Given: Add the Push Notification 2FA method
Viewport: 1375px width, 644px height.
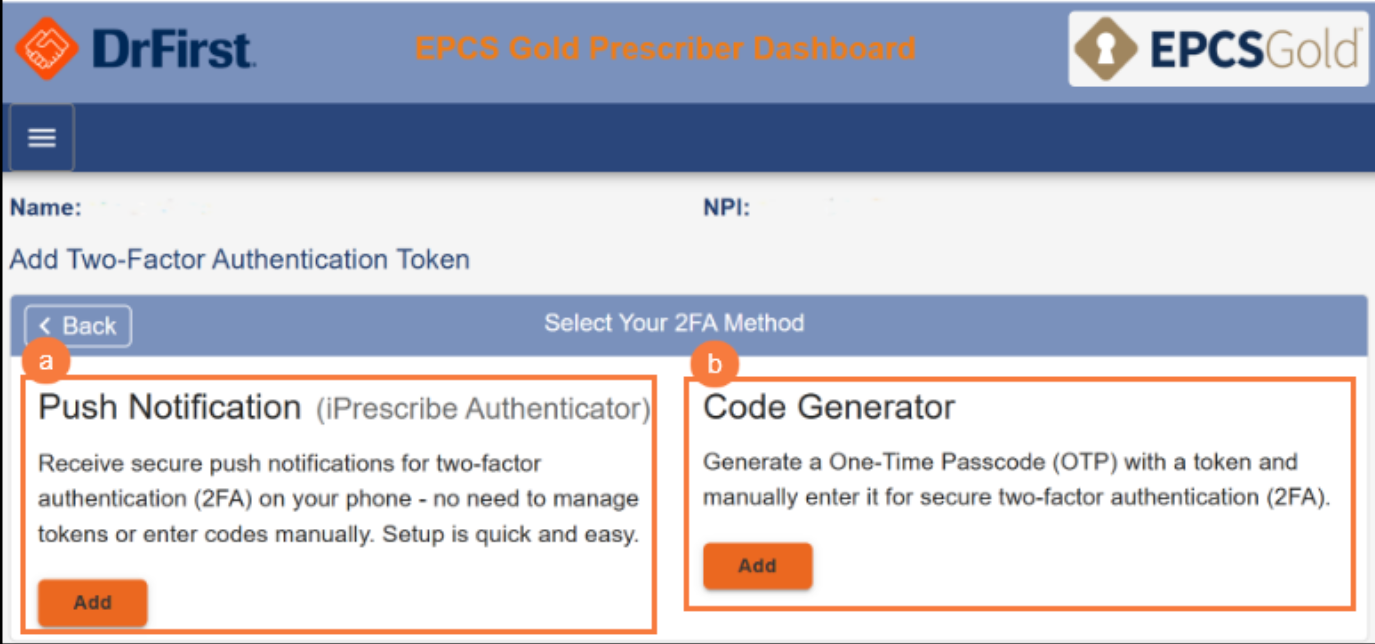Looking at the screenshot, I should (93, 603).
